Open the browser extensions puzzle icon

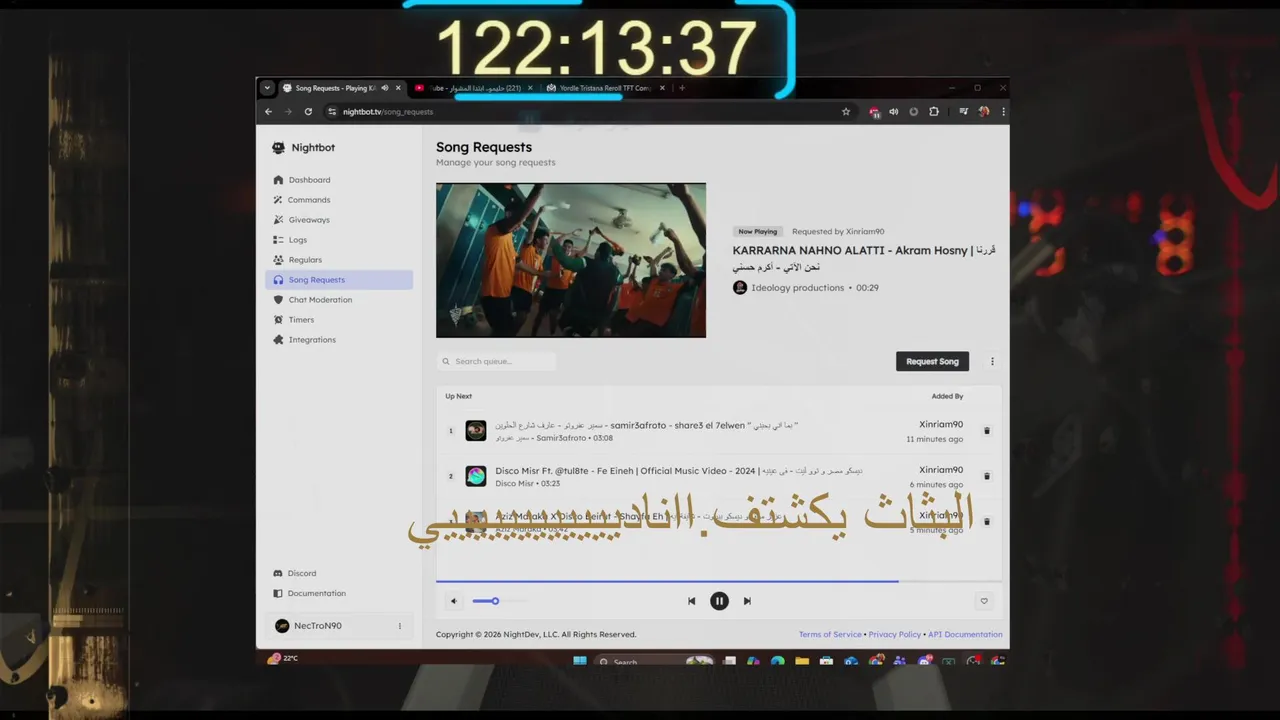pos(934,112)
